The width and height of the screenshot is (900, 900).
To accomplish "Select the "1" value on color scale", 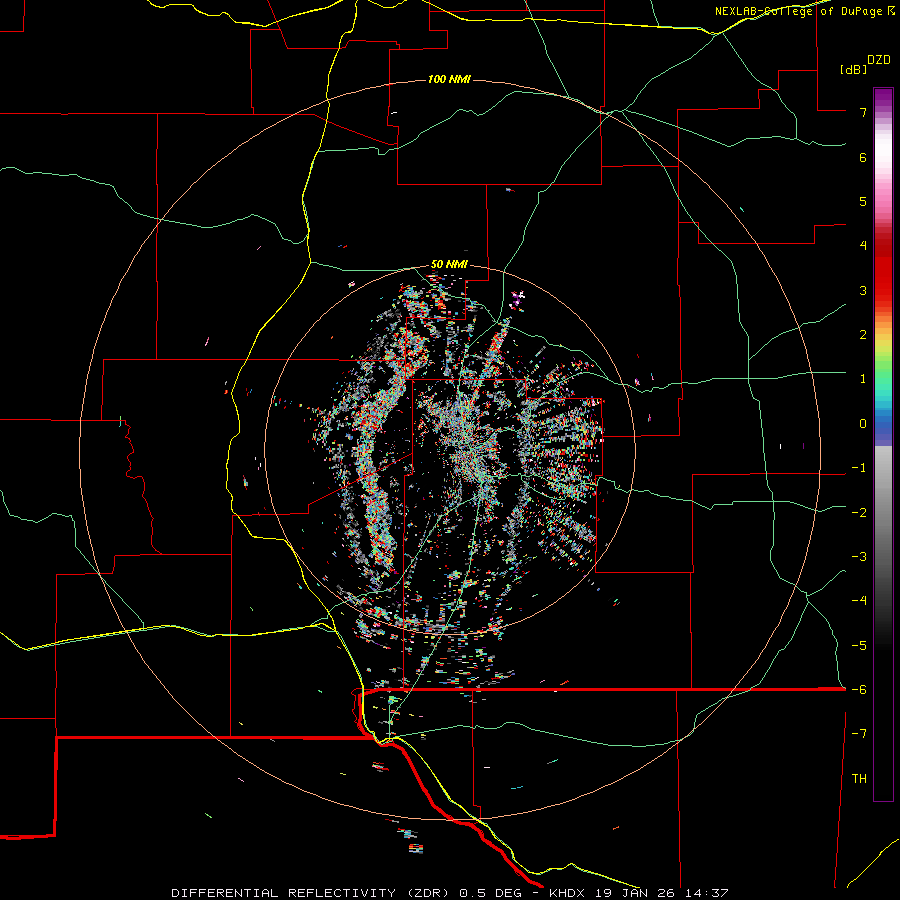I will [x=863, y=379].
